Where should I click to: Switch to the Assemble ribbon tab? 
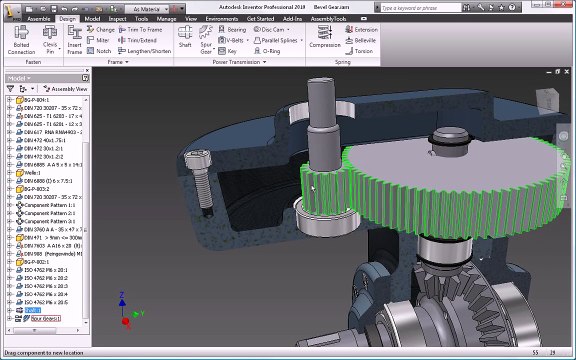coord(39,19)
